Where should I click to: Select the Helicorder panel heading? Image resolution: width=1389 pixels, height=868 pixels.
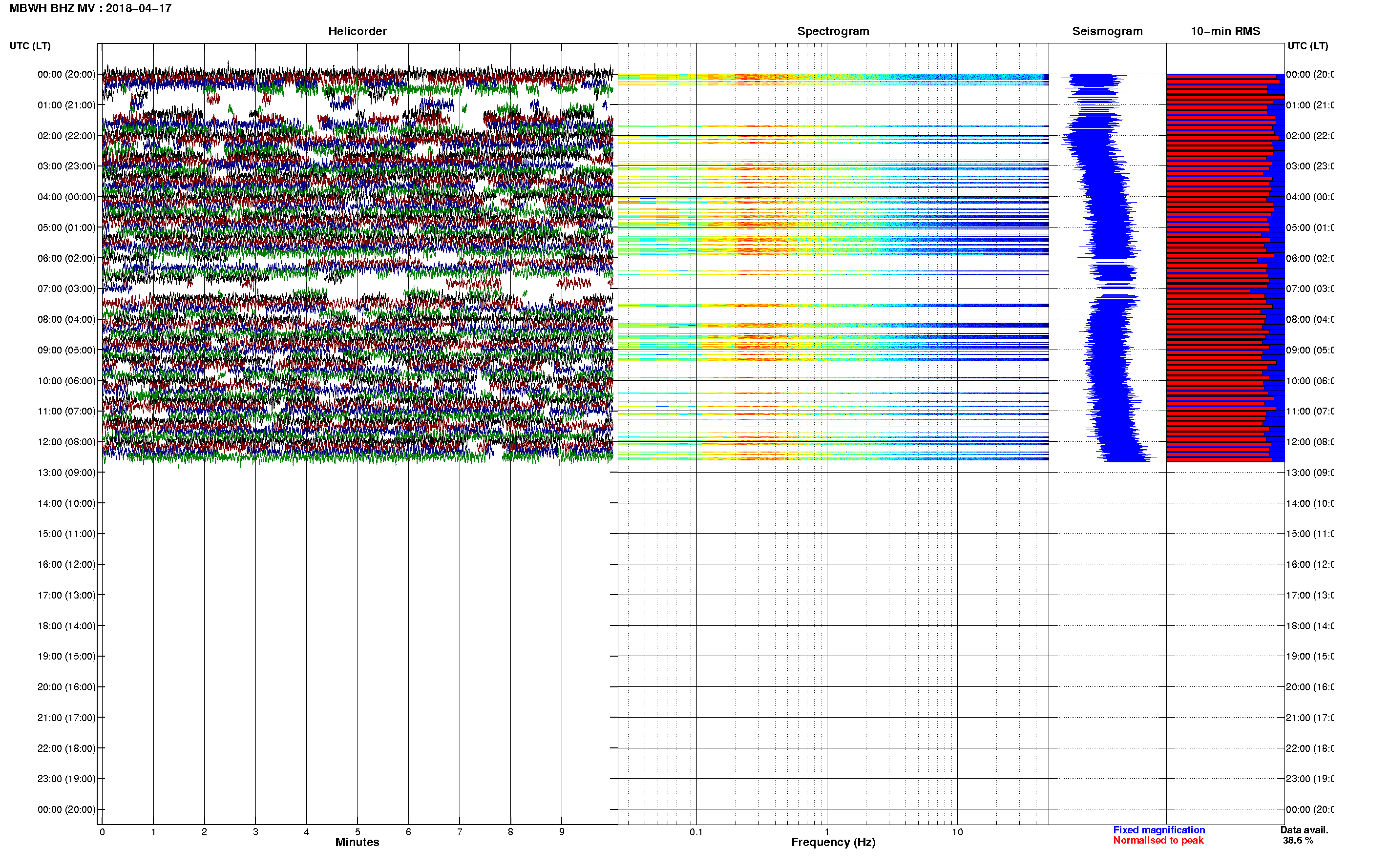tap(357, 32)
